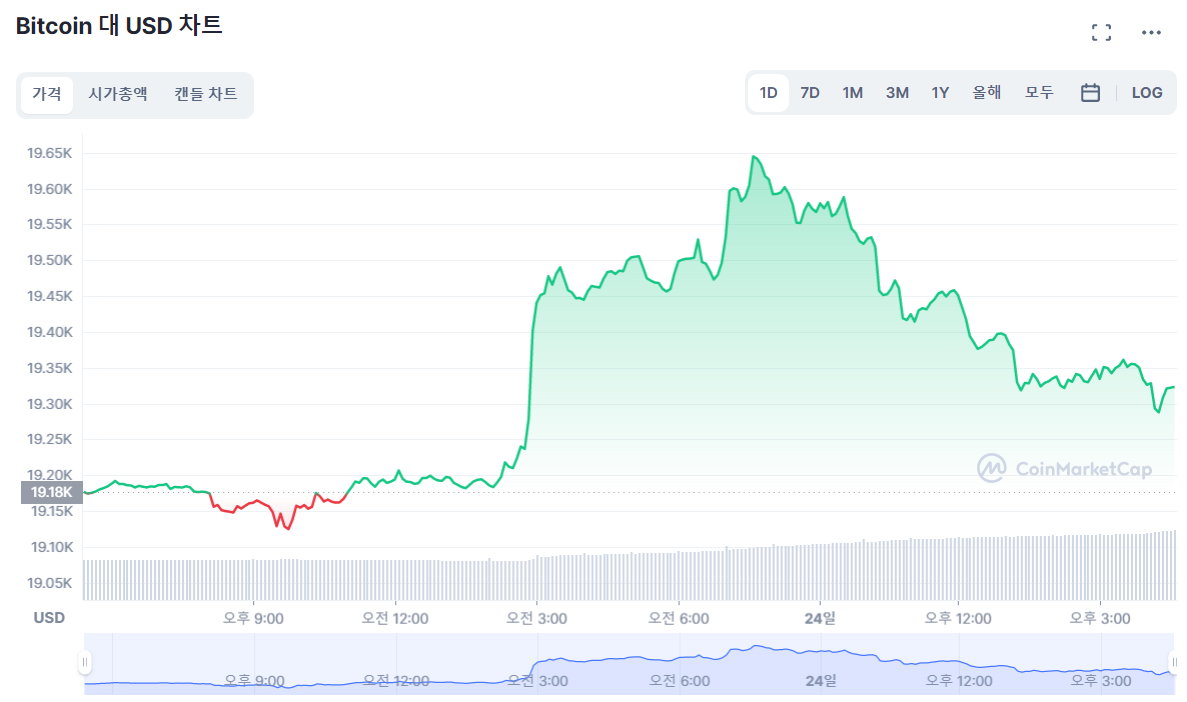
Task: Select the 올해 time range
Action: 986,92
